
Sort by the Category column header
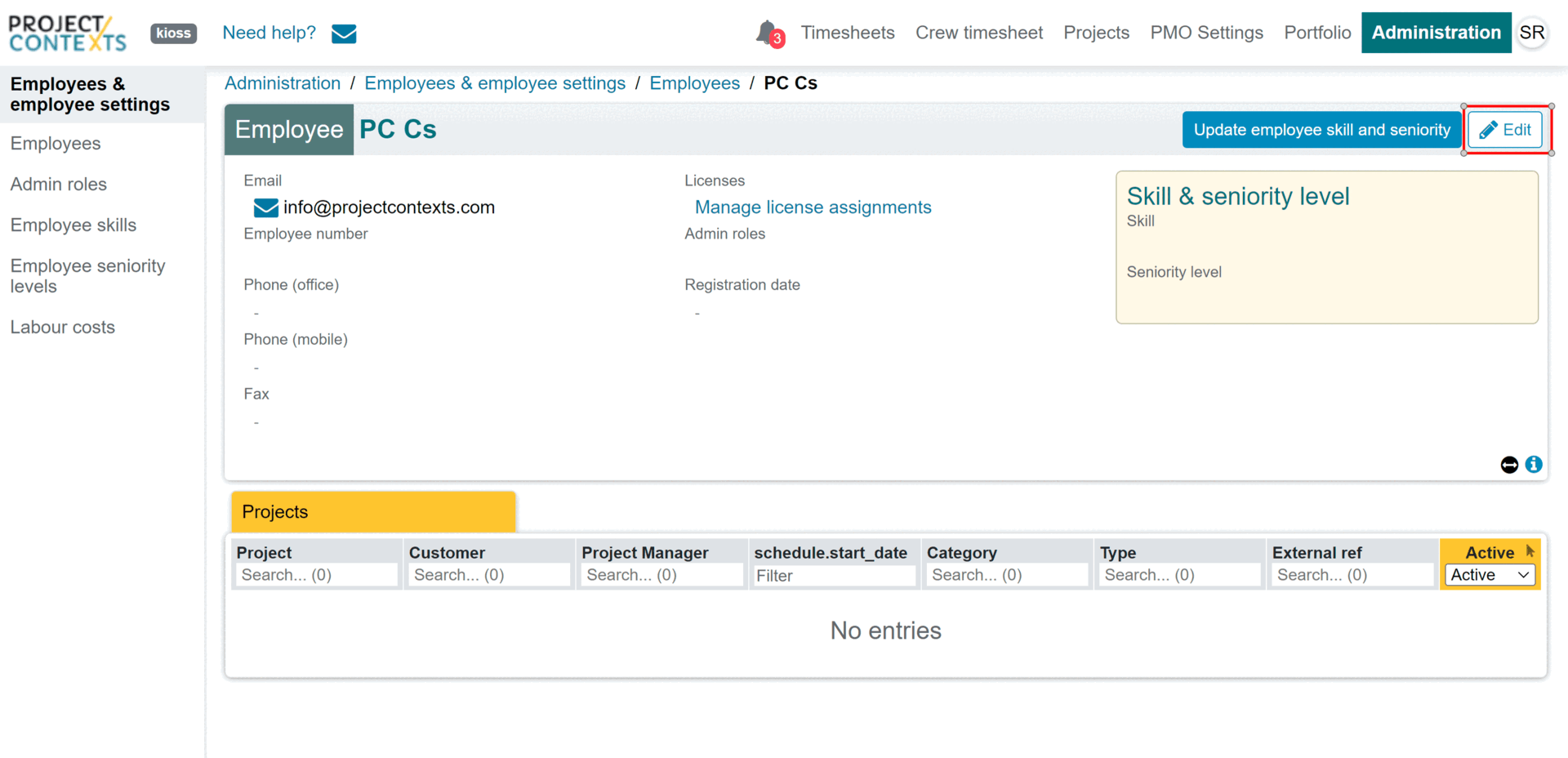(961, 553)
